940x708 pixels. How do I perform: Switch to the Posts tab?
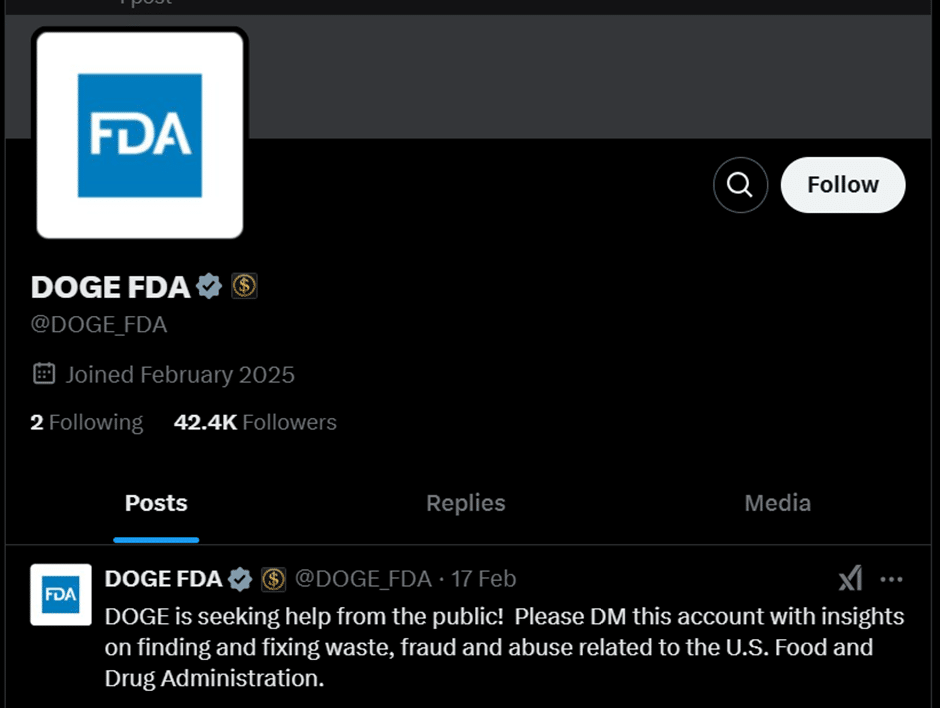point(156,504)
